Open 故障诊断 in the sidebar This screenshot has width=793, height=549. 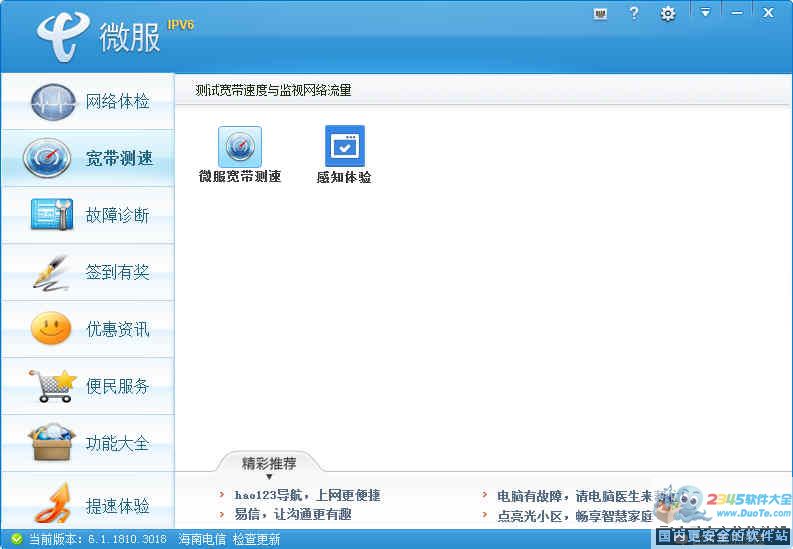pyautogui.click(x=87, y=215)
